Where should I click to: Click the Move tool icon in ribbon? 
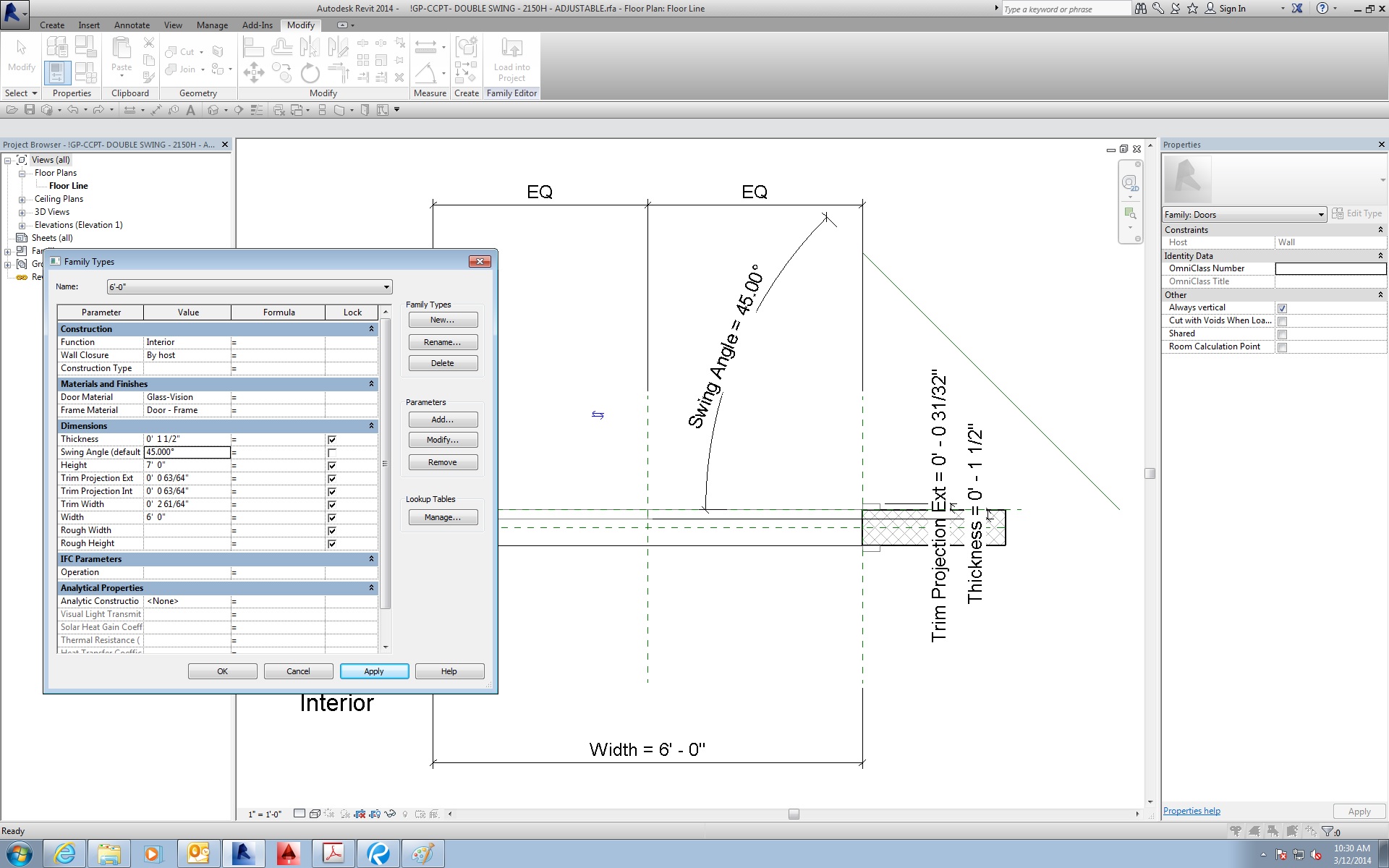click(x=253, y=72)
